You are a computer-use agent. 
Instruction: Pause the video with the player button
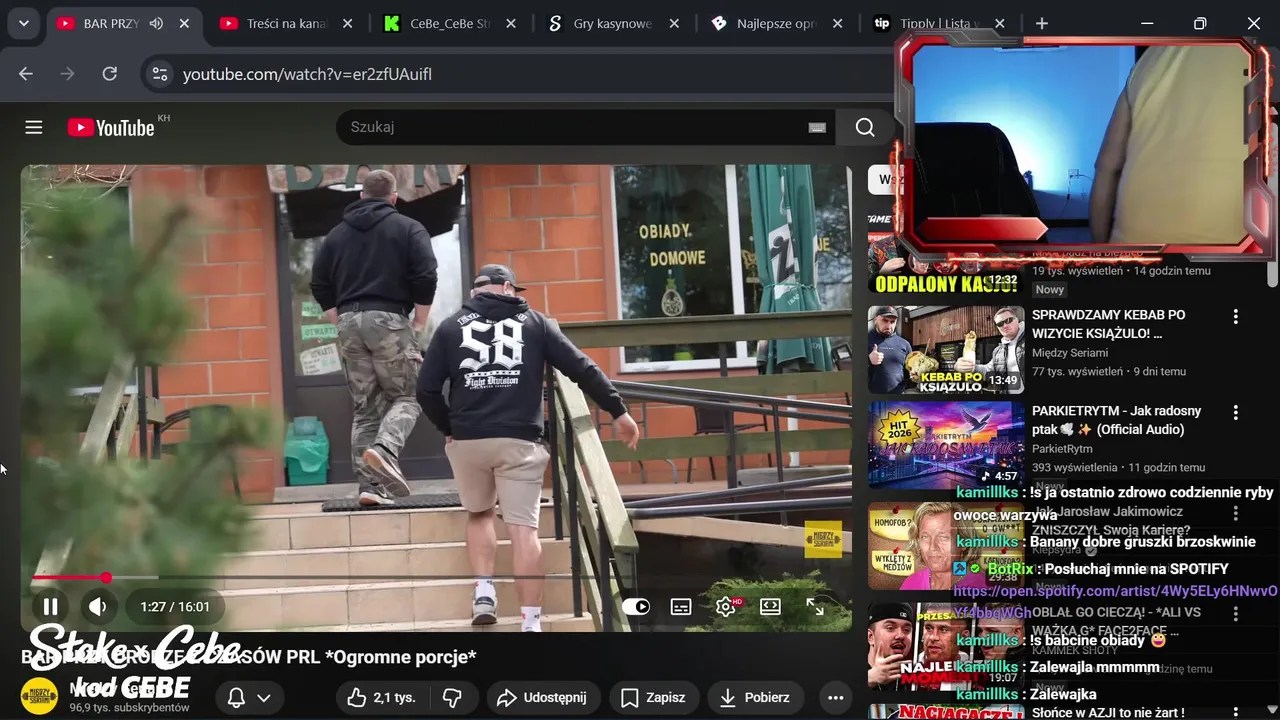[x=50, y=606]
